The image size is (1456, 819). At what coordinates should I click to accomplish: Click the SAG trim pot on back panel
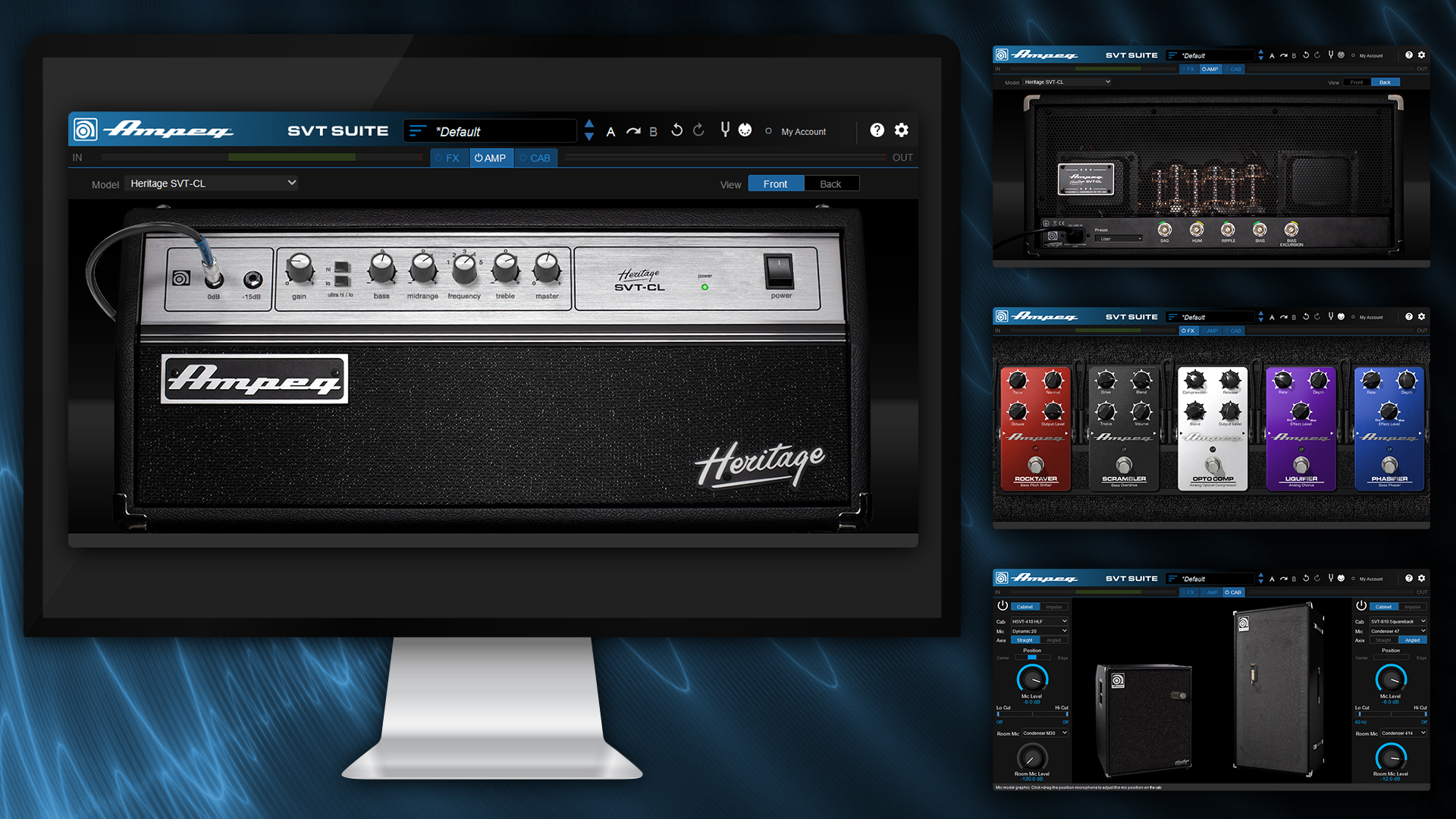click(1165, 229)
